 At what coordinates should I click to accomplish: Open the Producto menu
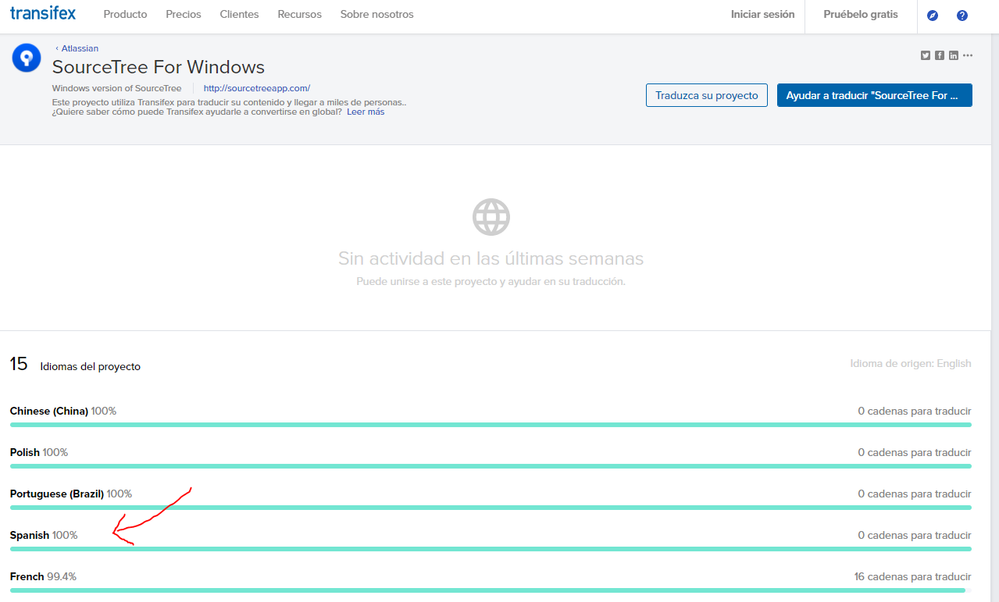click(126, 14)
